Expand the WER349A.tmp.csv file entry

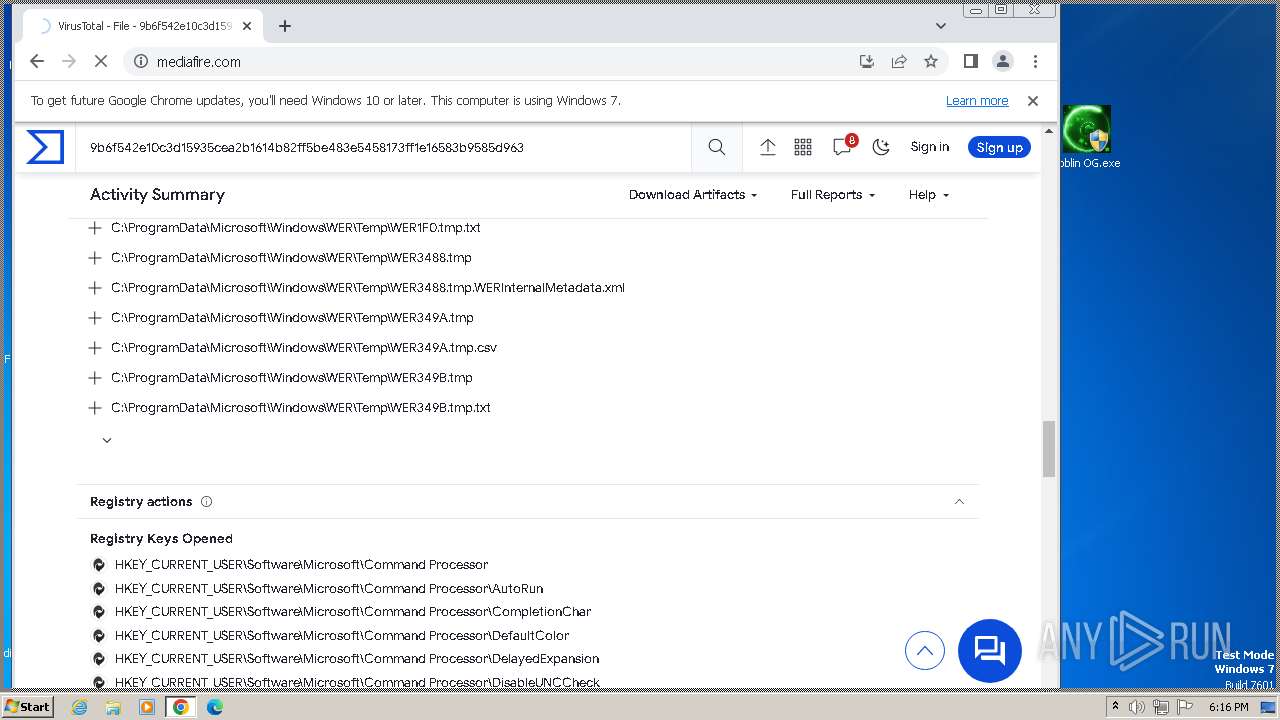(95, 348)
